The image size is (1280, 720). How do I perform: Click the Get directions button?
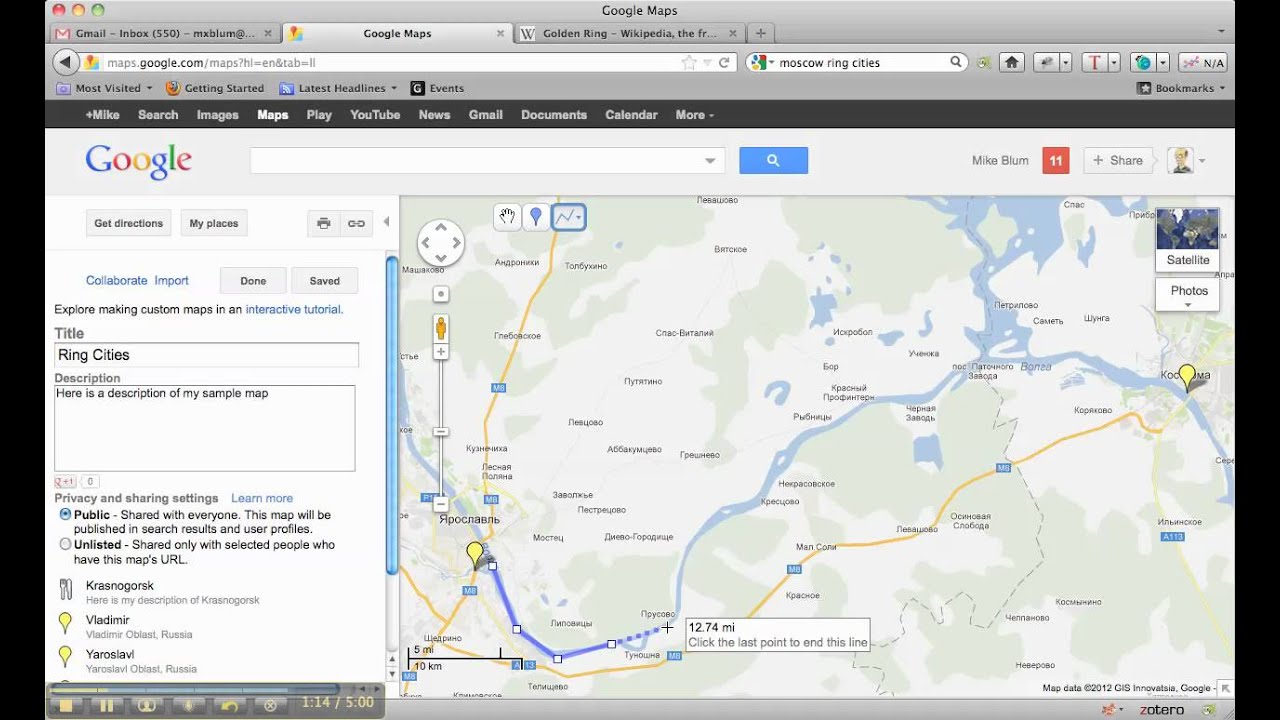point(128,224)
